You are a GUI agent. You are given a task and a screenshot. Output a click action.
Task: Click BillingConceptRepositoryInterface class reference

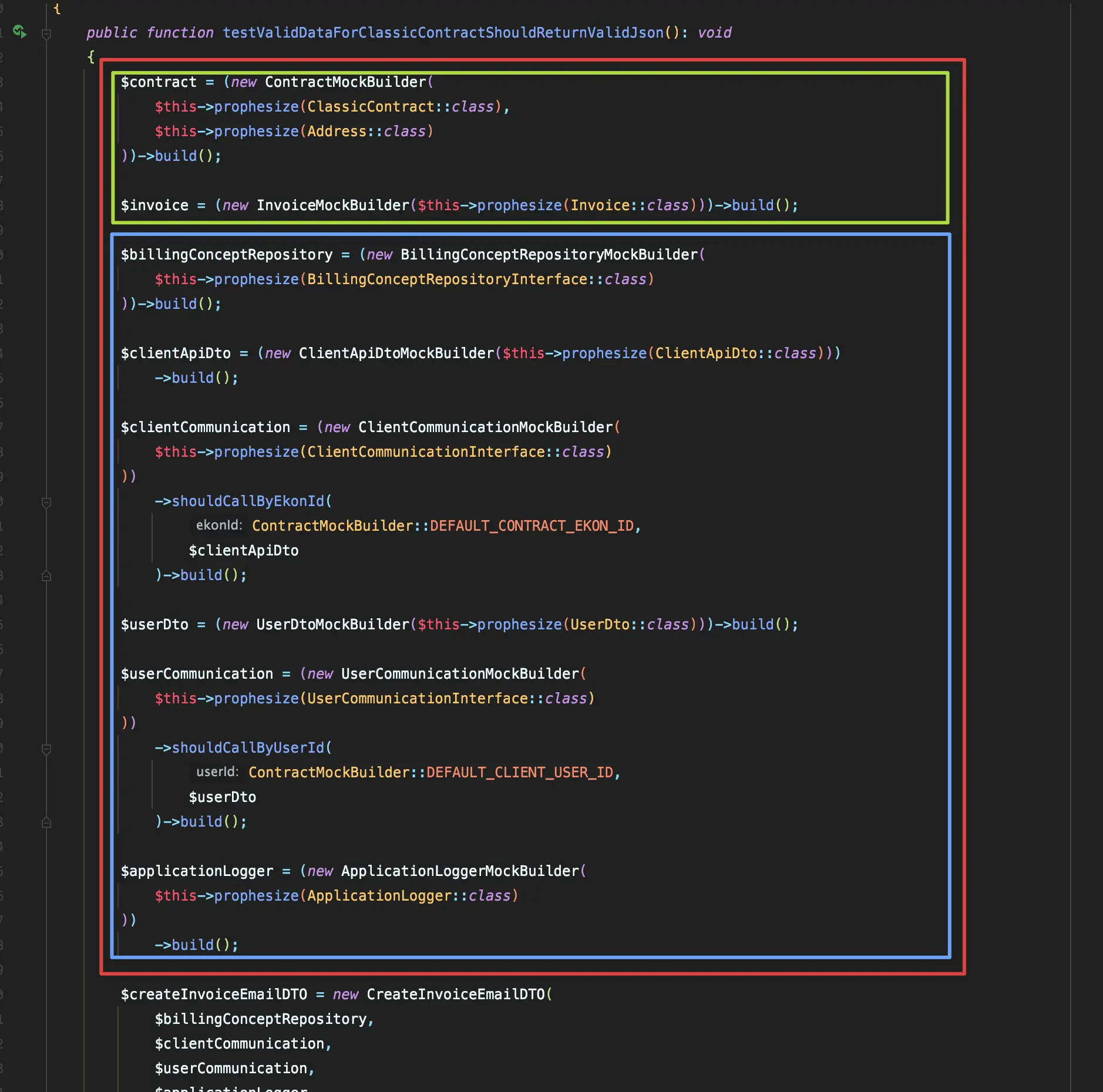446,279
